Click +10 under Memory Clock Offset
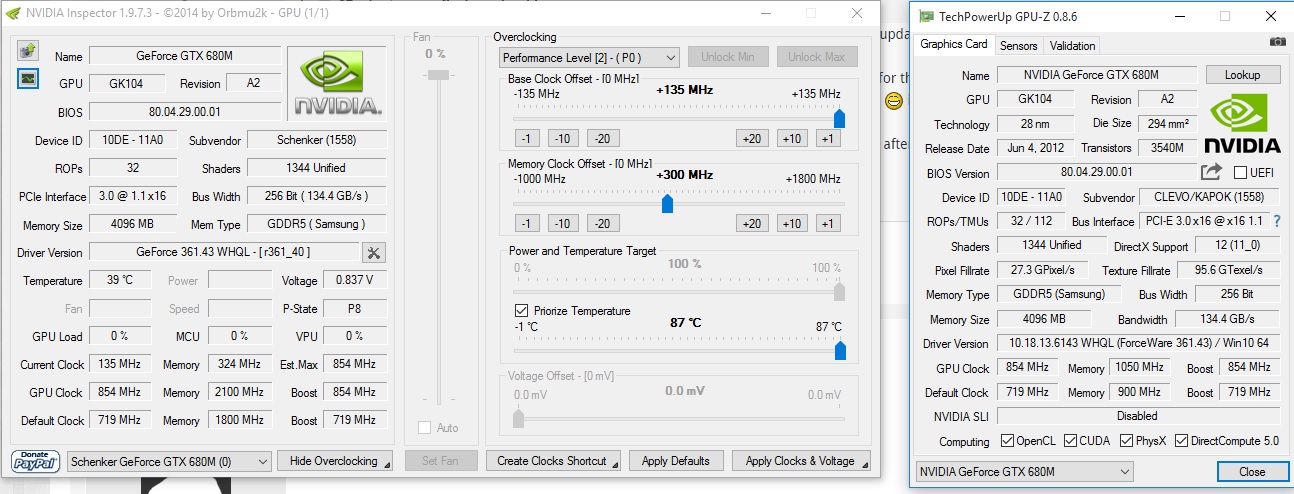 click(x=792, y=224)
